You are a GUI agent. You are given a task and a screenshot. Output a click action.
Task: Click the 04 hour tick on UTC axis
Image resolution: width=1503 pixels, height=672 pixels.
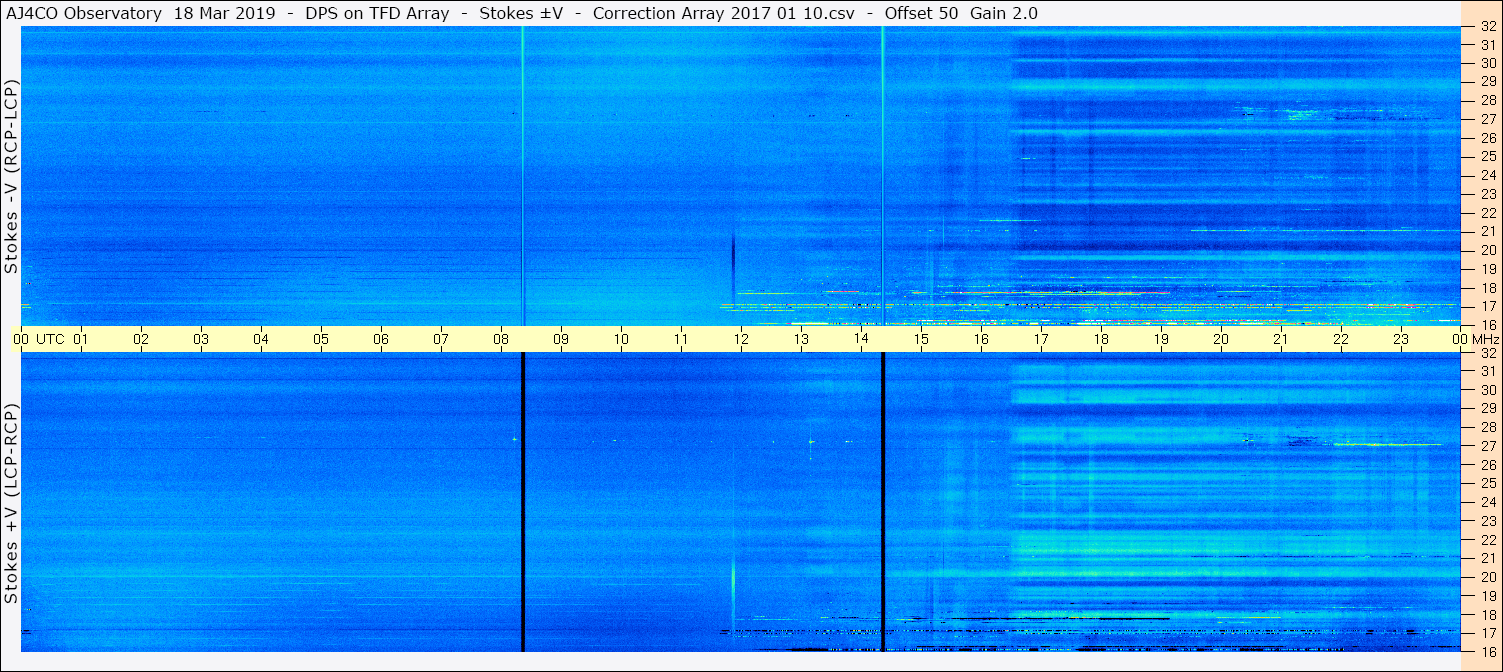(261, 339)
